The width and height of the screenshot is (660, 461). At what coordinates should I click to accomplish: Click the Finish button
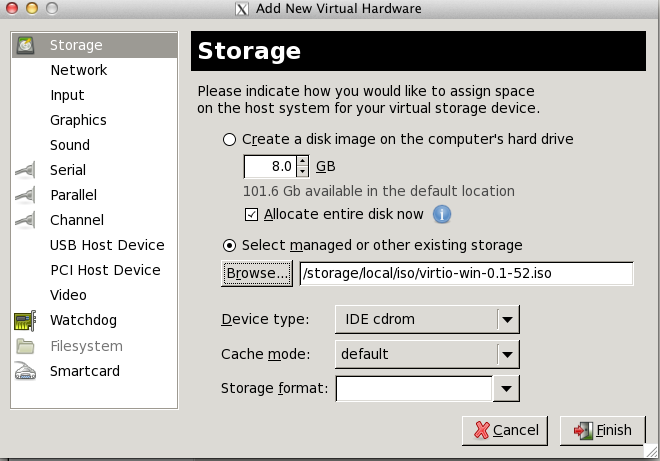(602, 430)
